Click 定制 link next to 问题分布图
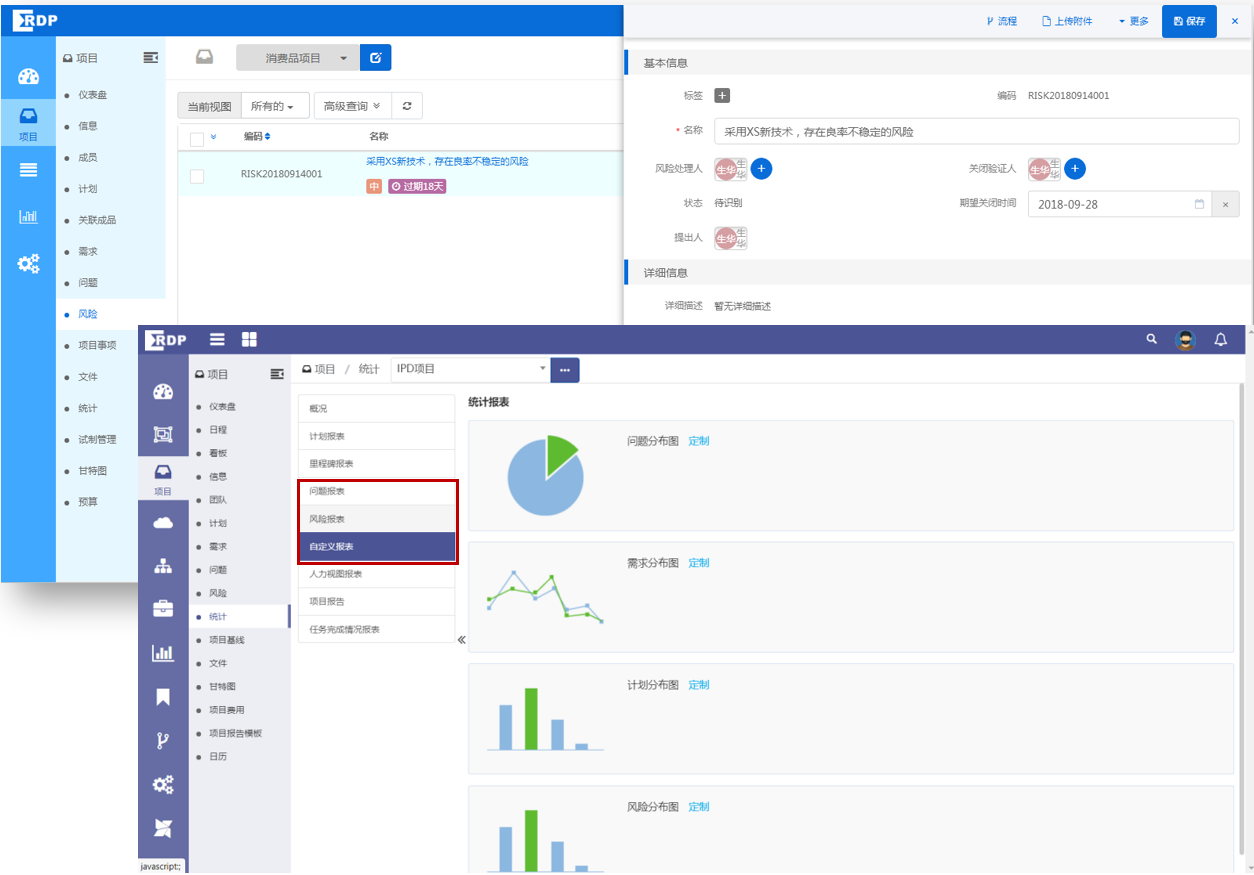Image resolution: width=1254 pixels, height=875 pixels. [698, 441]
